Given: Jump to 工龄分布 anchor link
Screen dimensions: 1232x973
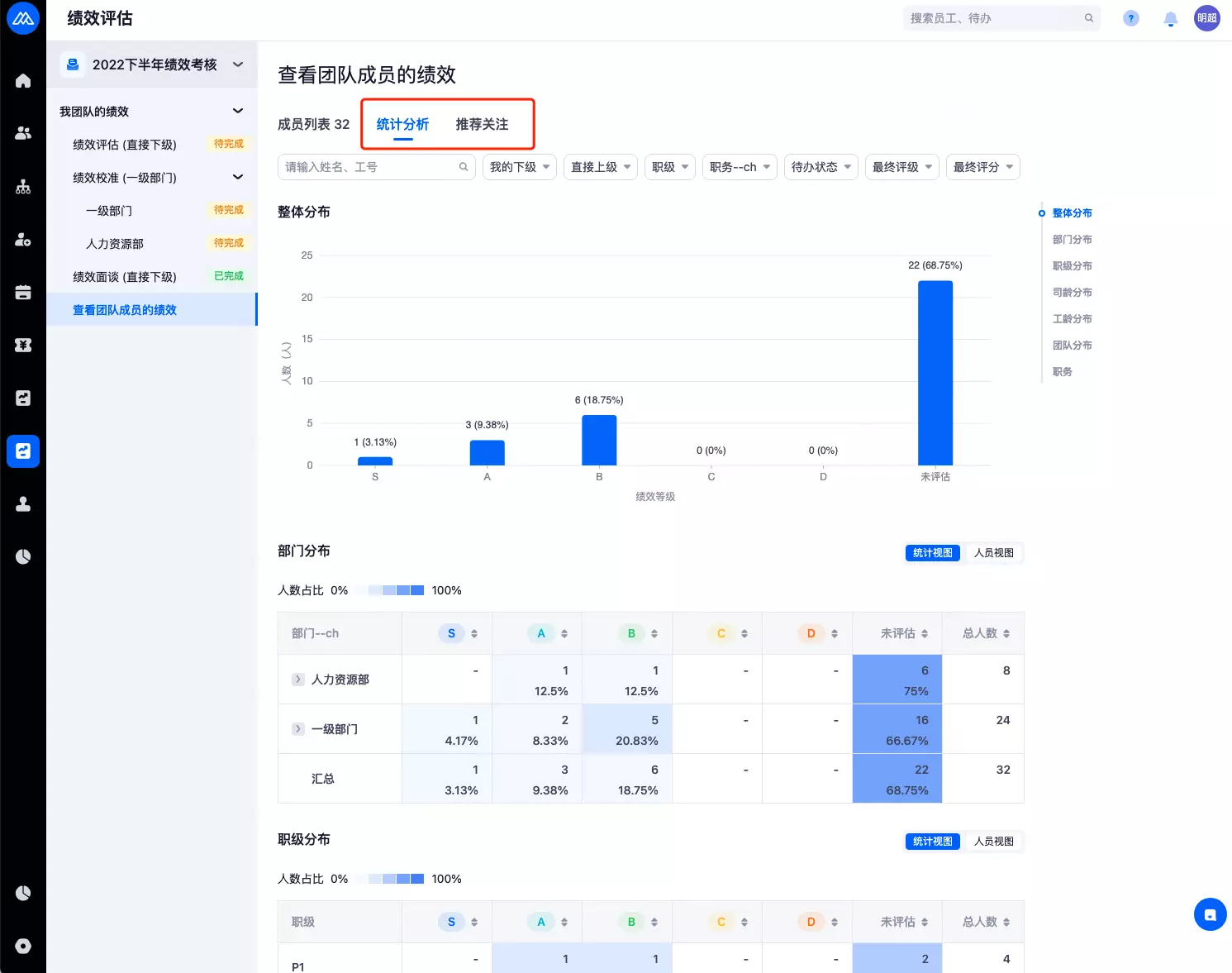Looking at the screenshot, I should pyautogui.click(x=1072, y=319).
